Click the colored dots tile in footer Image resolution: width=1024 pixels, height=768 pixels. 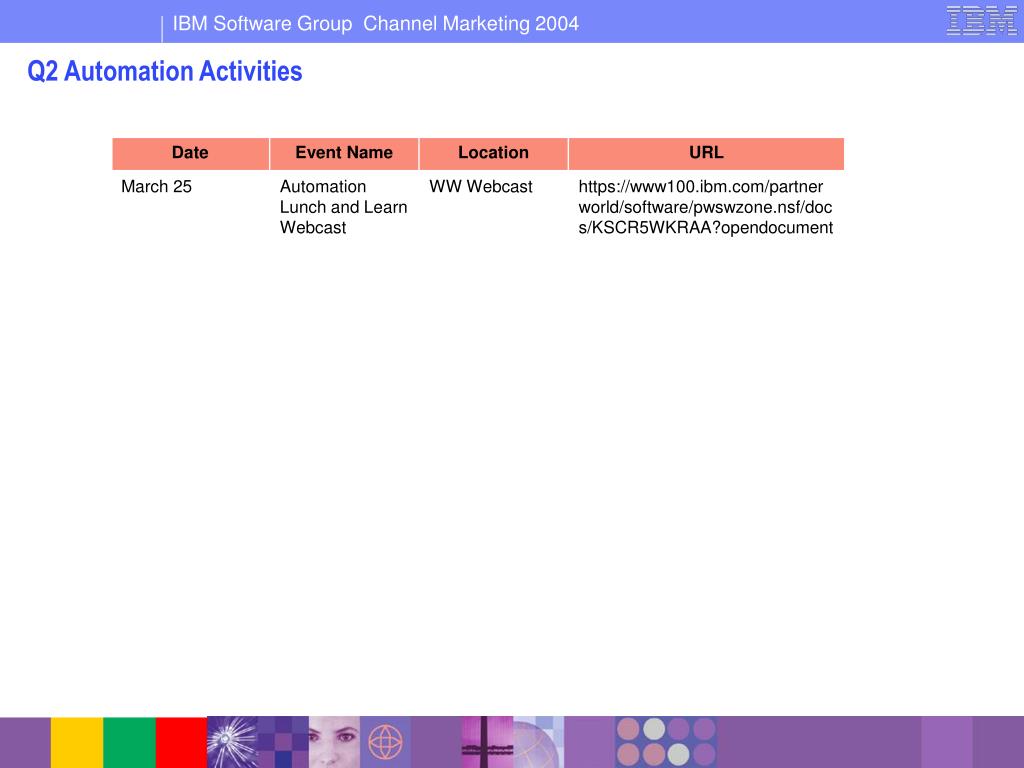[x=666, y=743]
